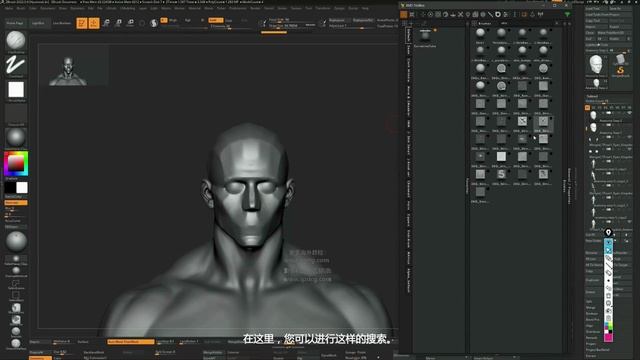Open the white alpha thumbnail selector
This screenshot has height=360, width=640.
point(16,89)
